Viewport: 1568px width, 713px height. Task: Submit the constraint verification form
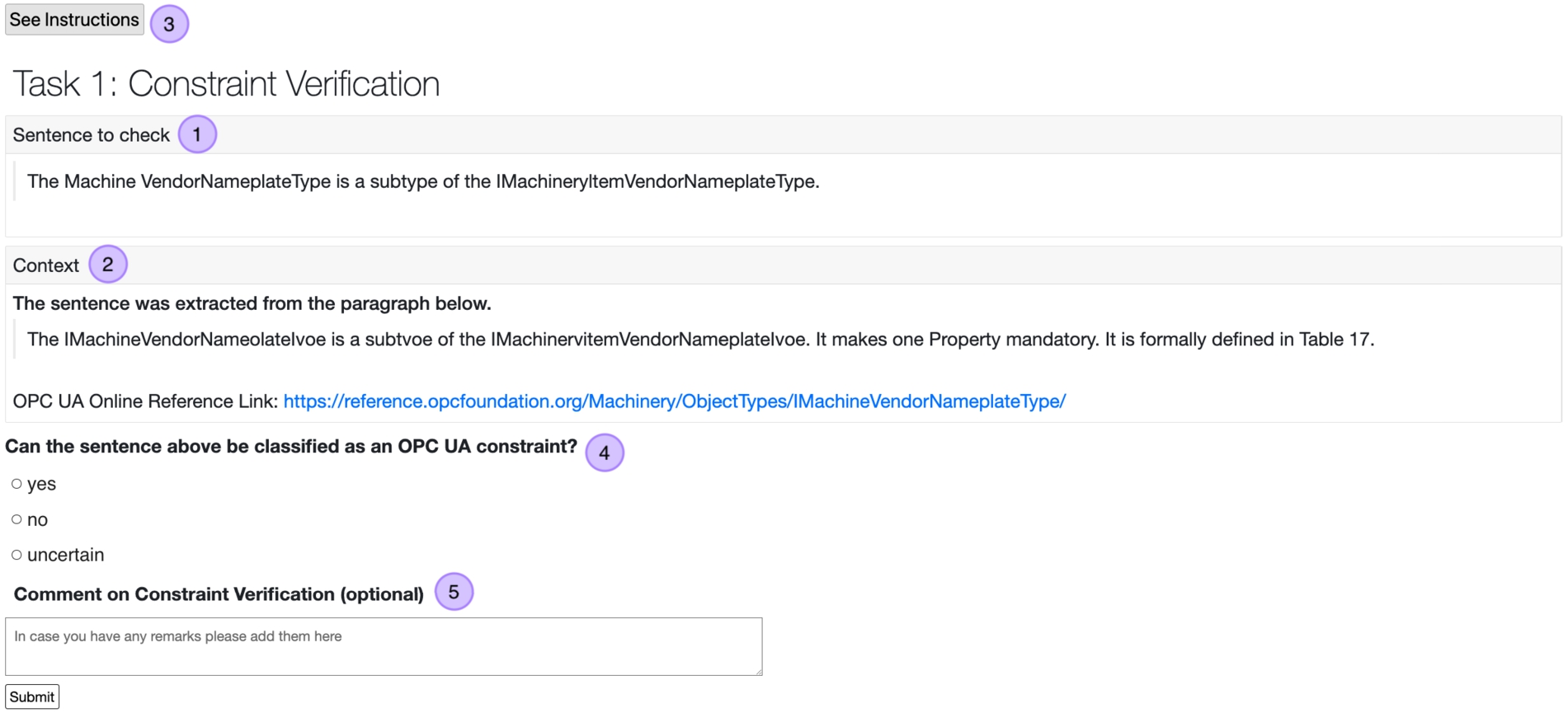(32, 697)
